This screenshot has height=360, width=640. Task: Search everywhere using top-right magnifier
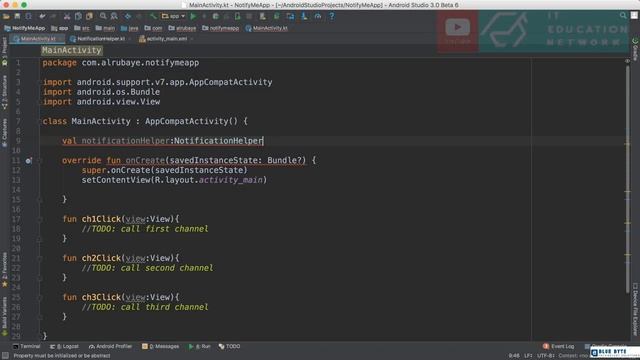(x=623, y=16)
